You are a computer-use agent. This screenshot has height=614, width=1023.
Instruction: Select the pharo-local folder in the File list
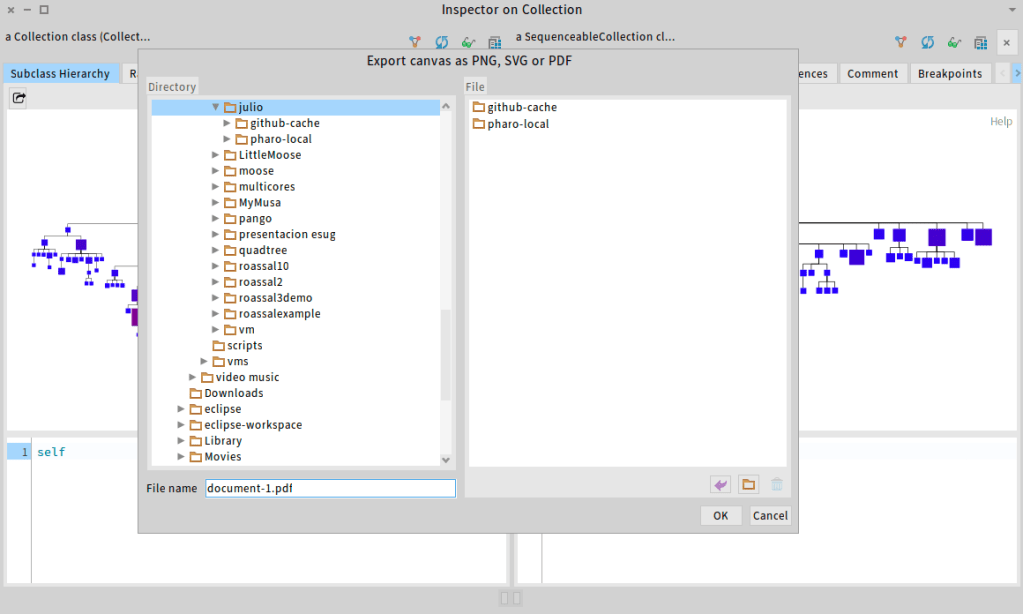(x=518, y=124)
